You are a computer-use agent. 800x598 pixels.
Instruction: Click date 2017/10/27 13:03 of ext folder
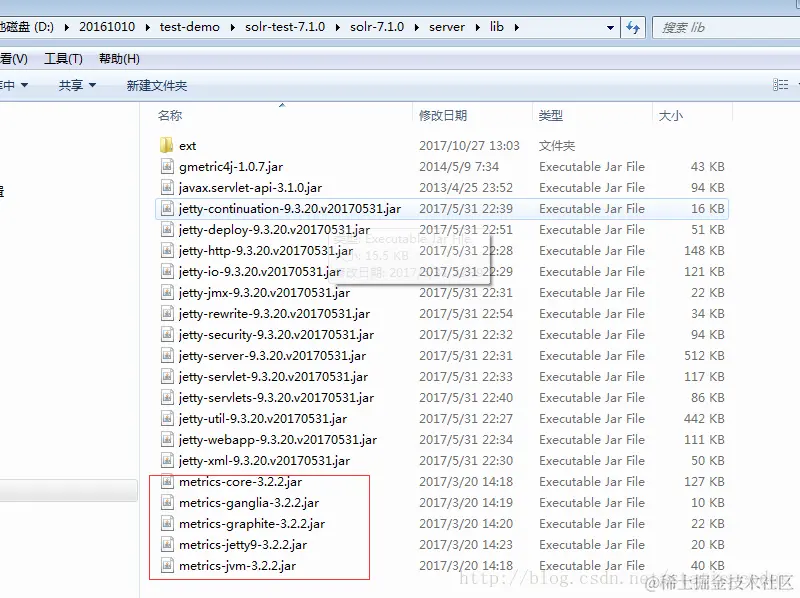tap(469, 146)
